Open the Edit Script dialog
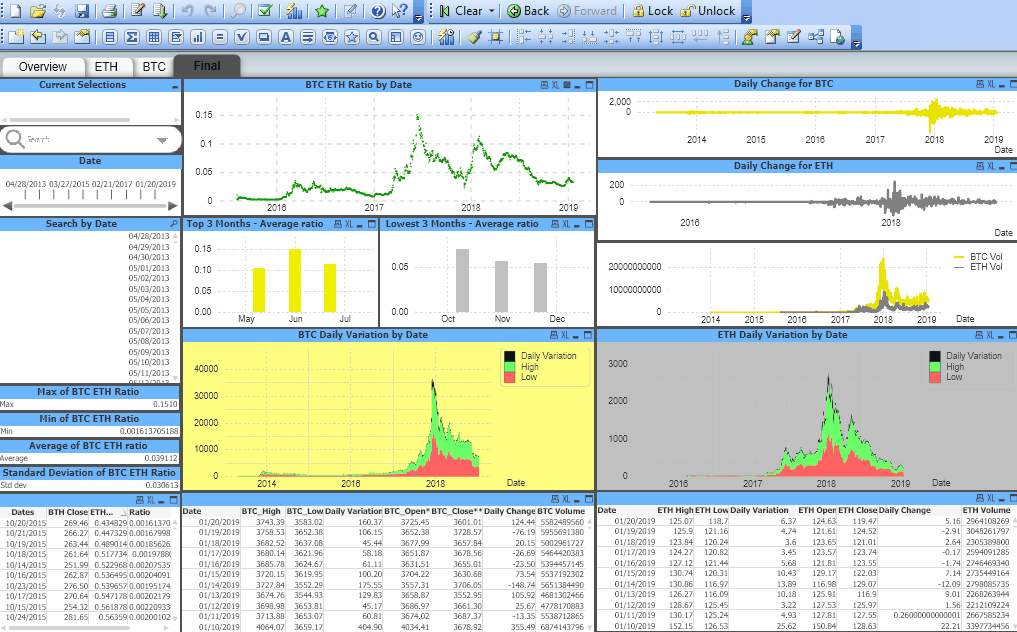 click(138, 13)
